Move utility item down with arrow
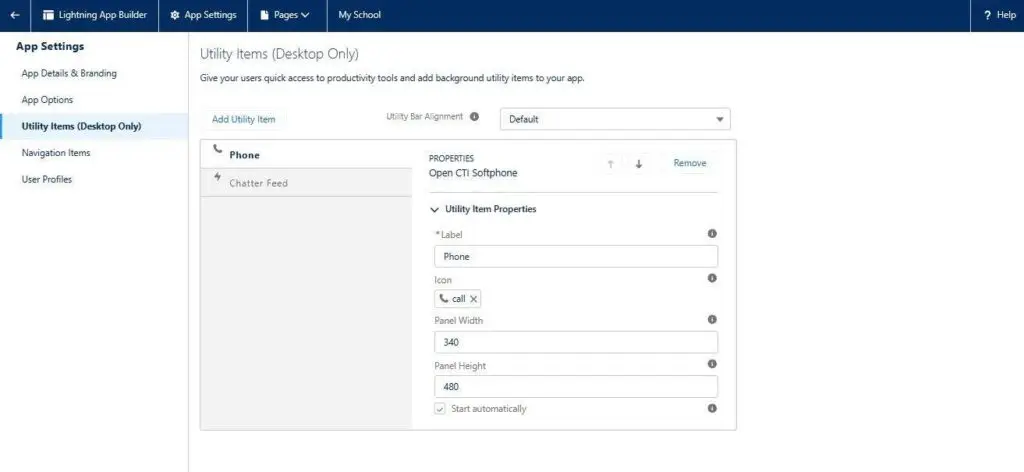The height and width of the screenshot is (472, 1024). [x=639, y=164]
